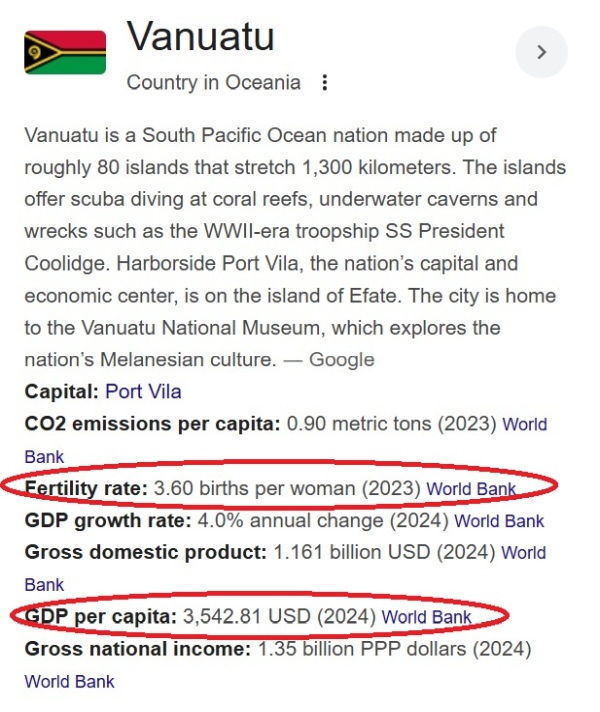Open World Bank source for Fertility rate
600x712 pixels.
point(471,489)
